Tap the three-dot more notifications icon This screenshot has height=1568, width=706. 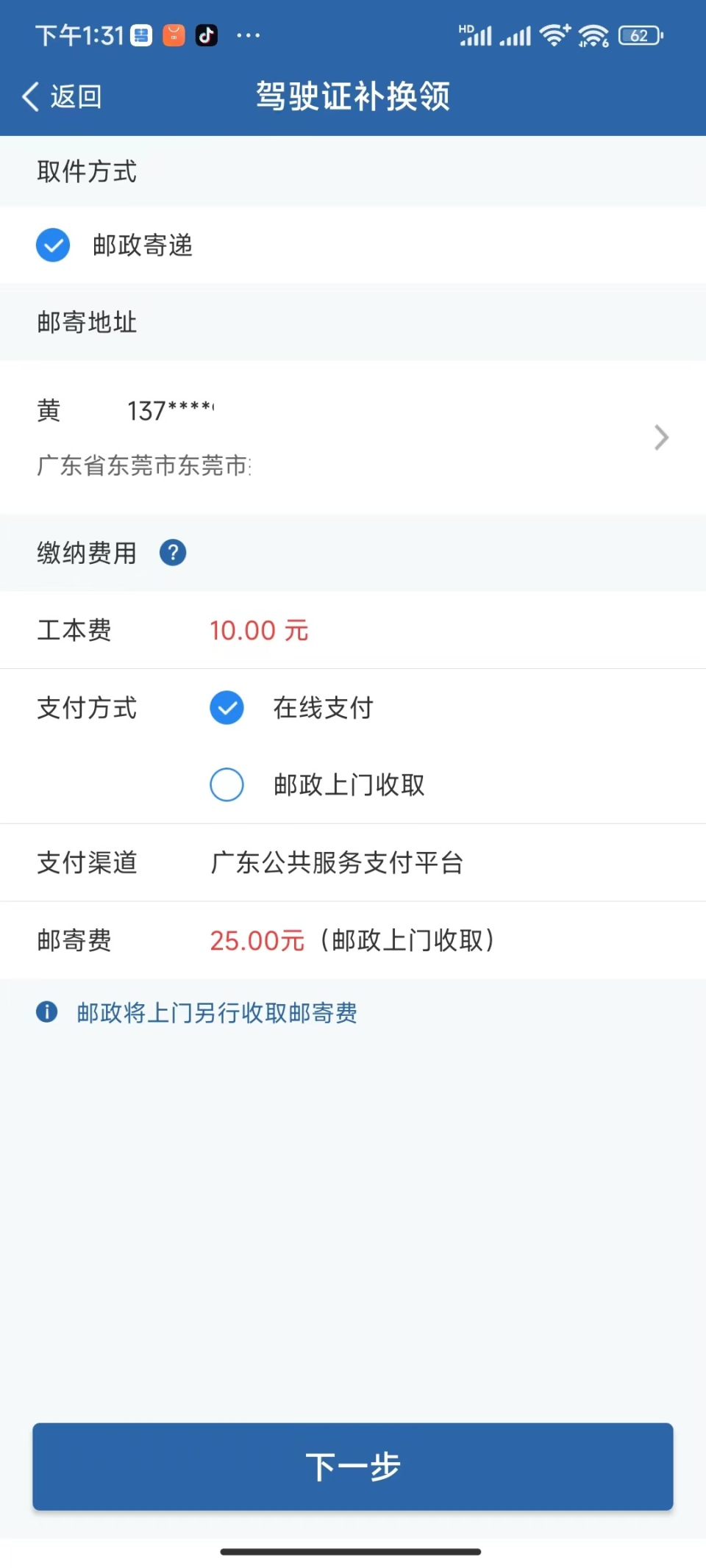tap(248, 35)
